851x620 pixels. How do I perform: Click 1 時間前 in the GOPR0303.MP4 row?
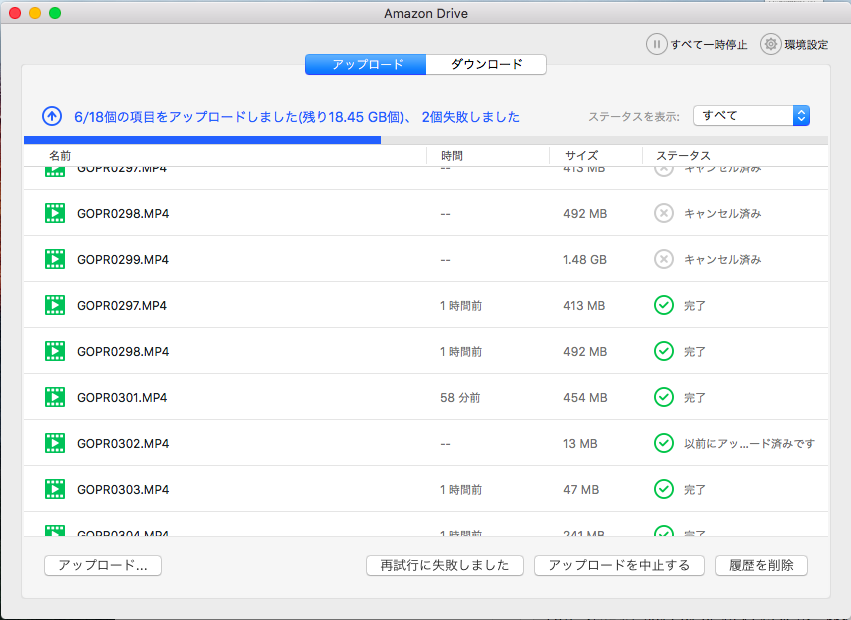click(x=461, y=489)
